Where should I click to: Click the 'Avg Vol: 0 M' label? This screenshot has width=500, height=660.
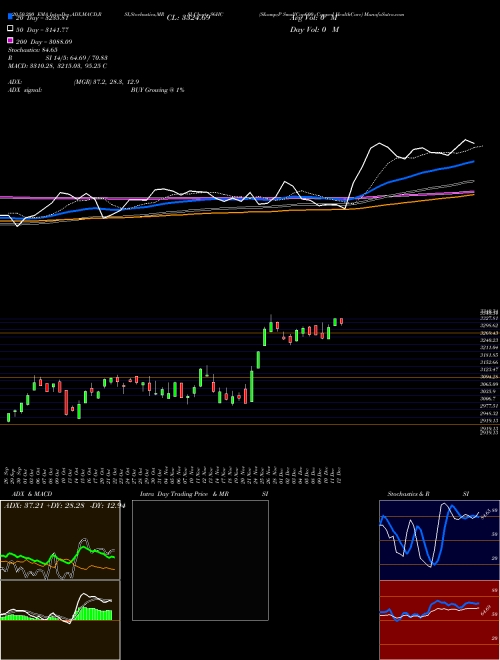point(313,18)
